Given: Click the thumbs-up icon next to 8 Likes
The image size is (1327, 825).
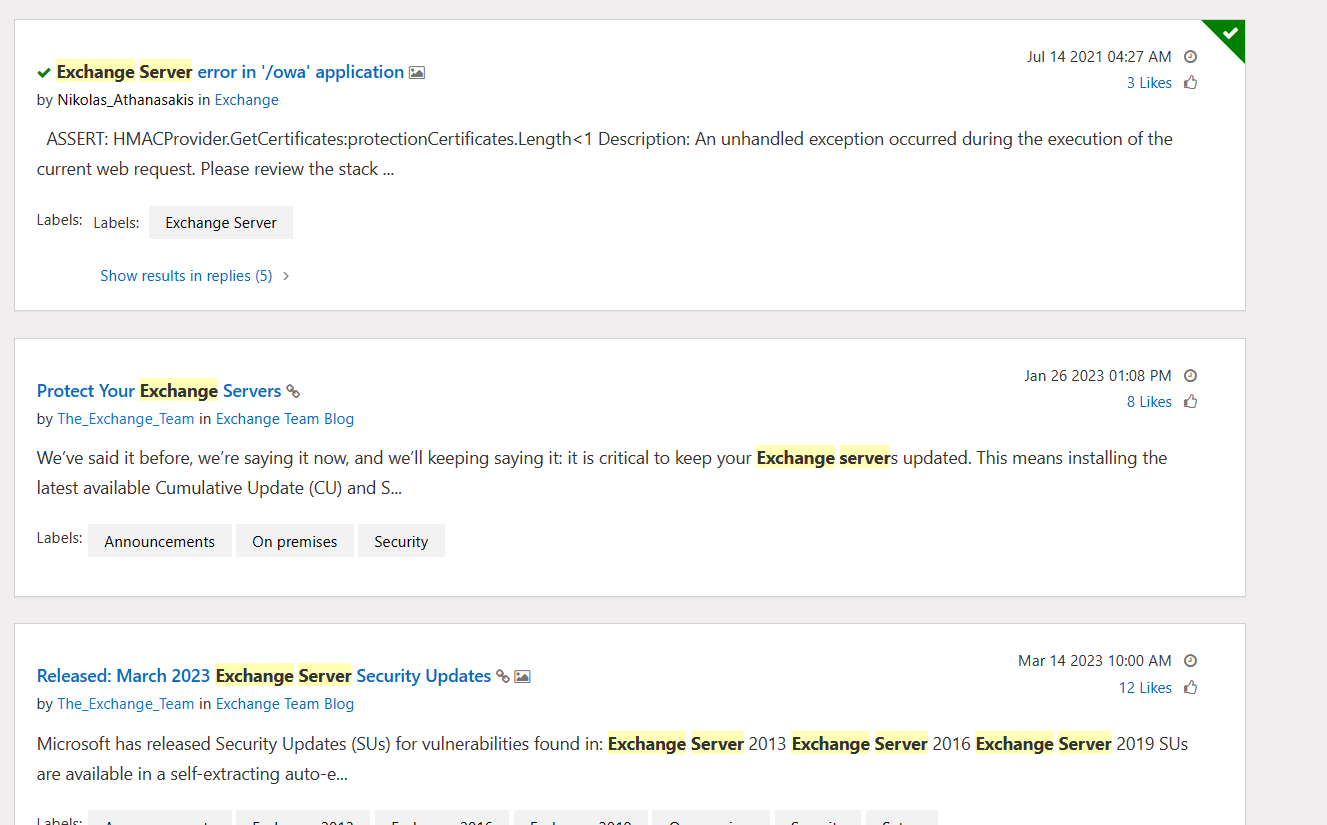Looking at the screenshot, I should click(1190, 402).
